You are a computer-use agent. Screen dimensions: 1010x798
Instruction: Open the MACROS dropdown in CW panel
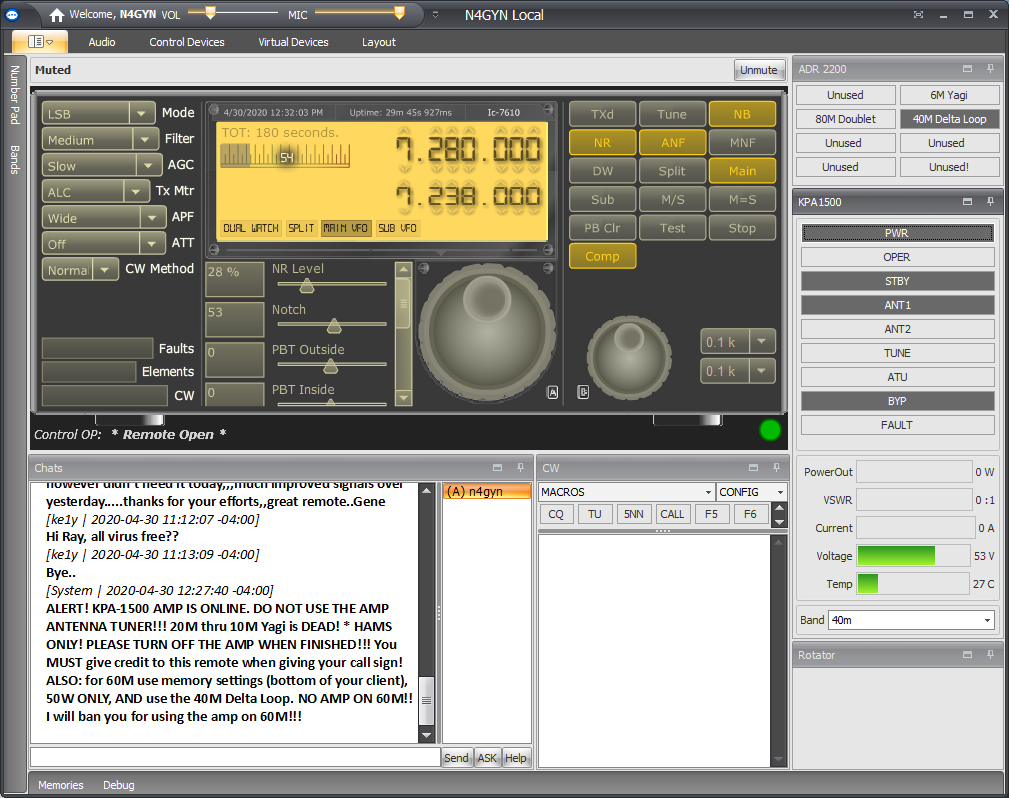click(x=626, y=492)
